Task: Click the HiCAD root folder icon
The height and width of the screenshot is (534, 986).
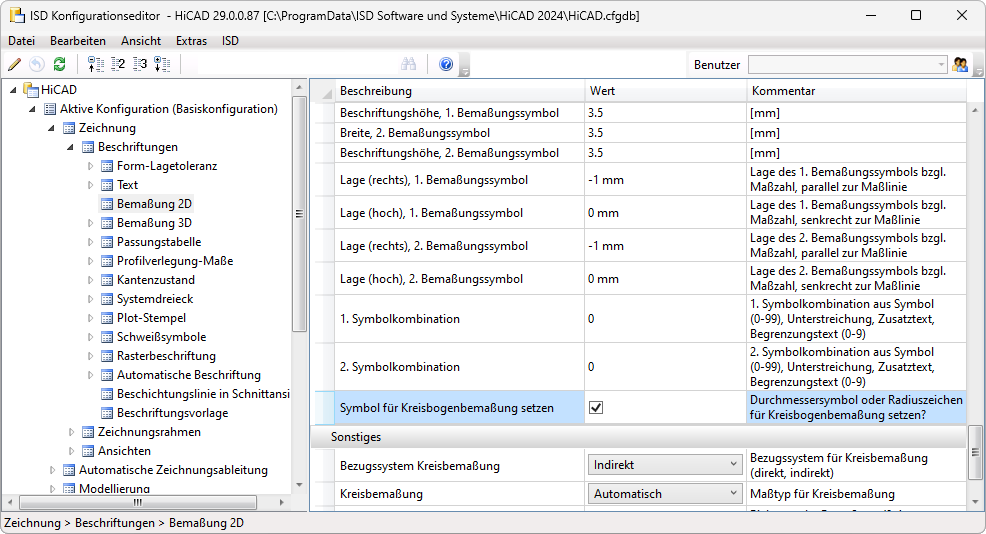Action: (31, 89)
